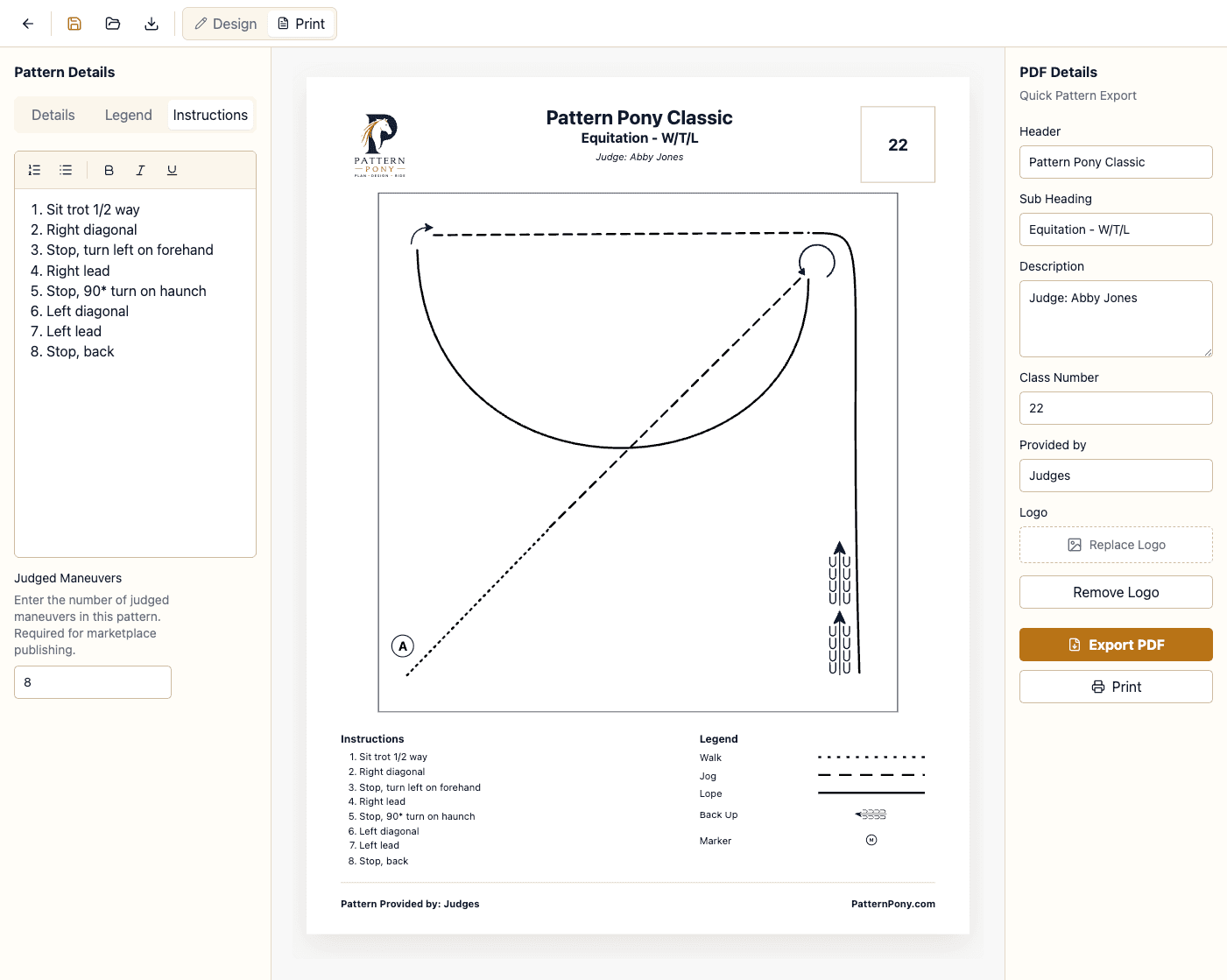Click marker A on the pattern diagram
The image size is (1227, 980).
click(x=403, y=646)
